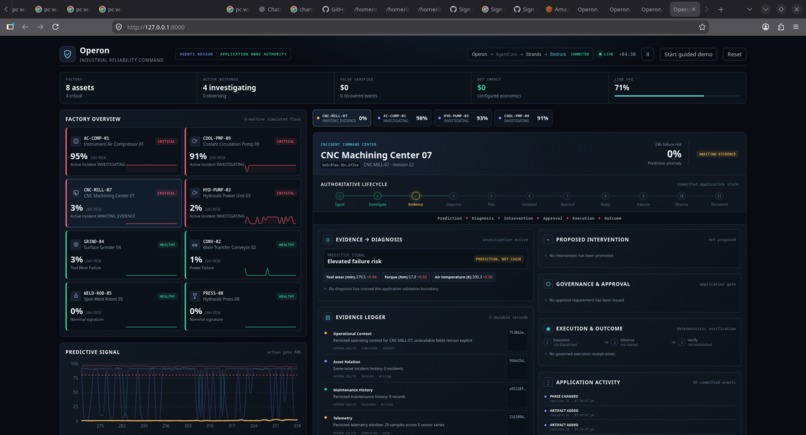Click the Tool wear feature chip
Viewport: 806px width, 435px height.
tap(351, 277)
